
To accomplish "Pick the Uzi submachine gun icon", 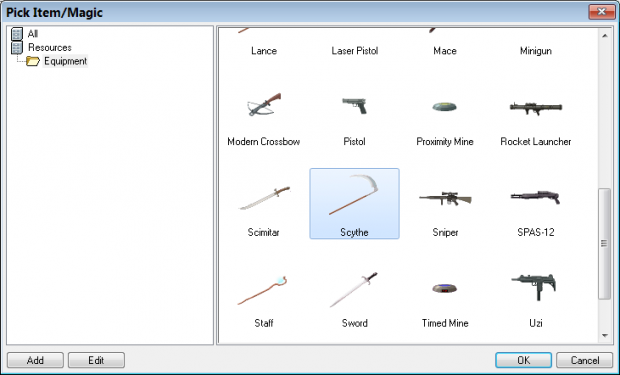I will tap(535, 287).
